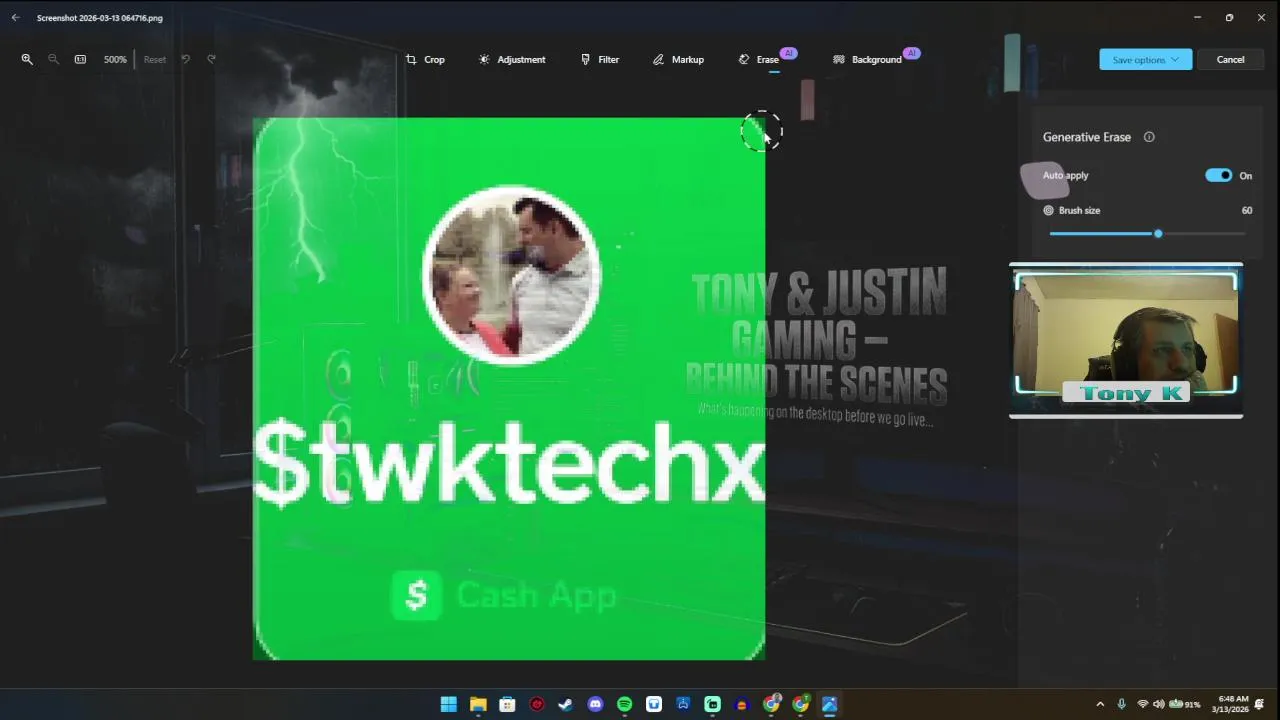Open the Crop tool
Screen dimensions: 1280x720
coord(425,59)
